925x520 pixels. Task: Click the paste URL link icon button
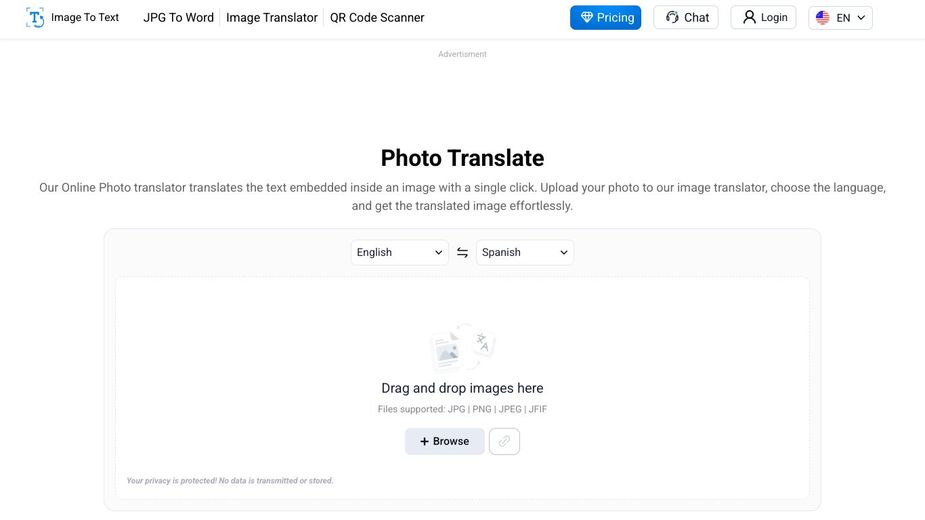click(504, 441)
